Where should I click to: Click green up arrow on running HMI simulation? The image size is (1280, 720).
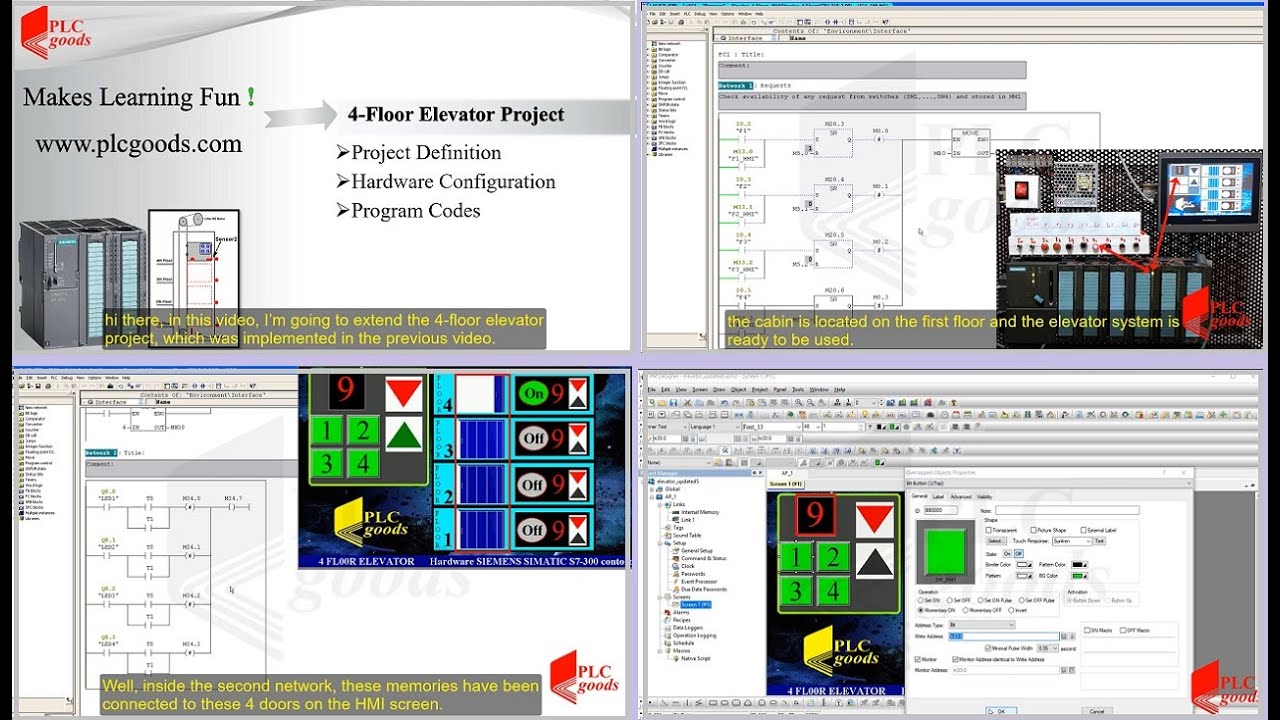point(404,436)
